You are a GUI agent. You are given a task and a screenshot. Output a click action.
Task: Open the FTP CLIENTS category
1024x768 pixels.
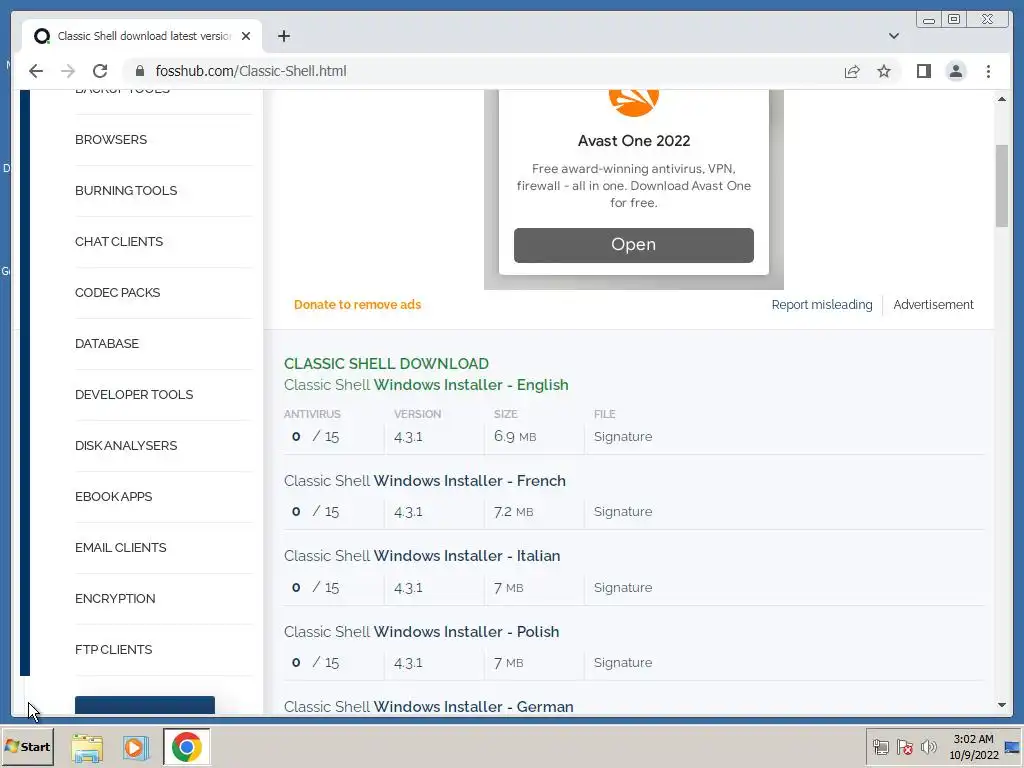[x=114, y=649]
